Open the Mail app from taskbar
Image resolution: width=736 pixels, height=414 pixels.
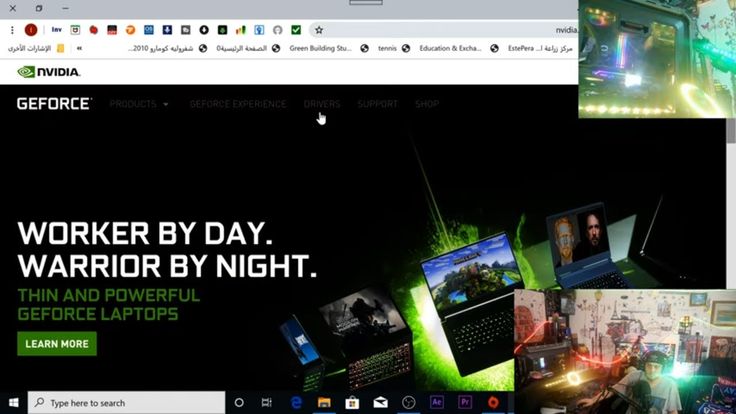[381, 403]
